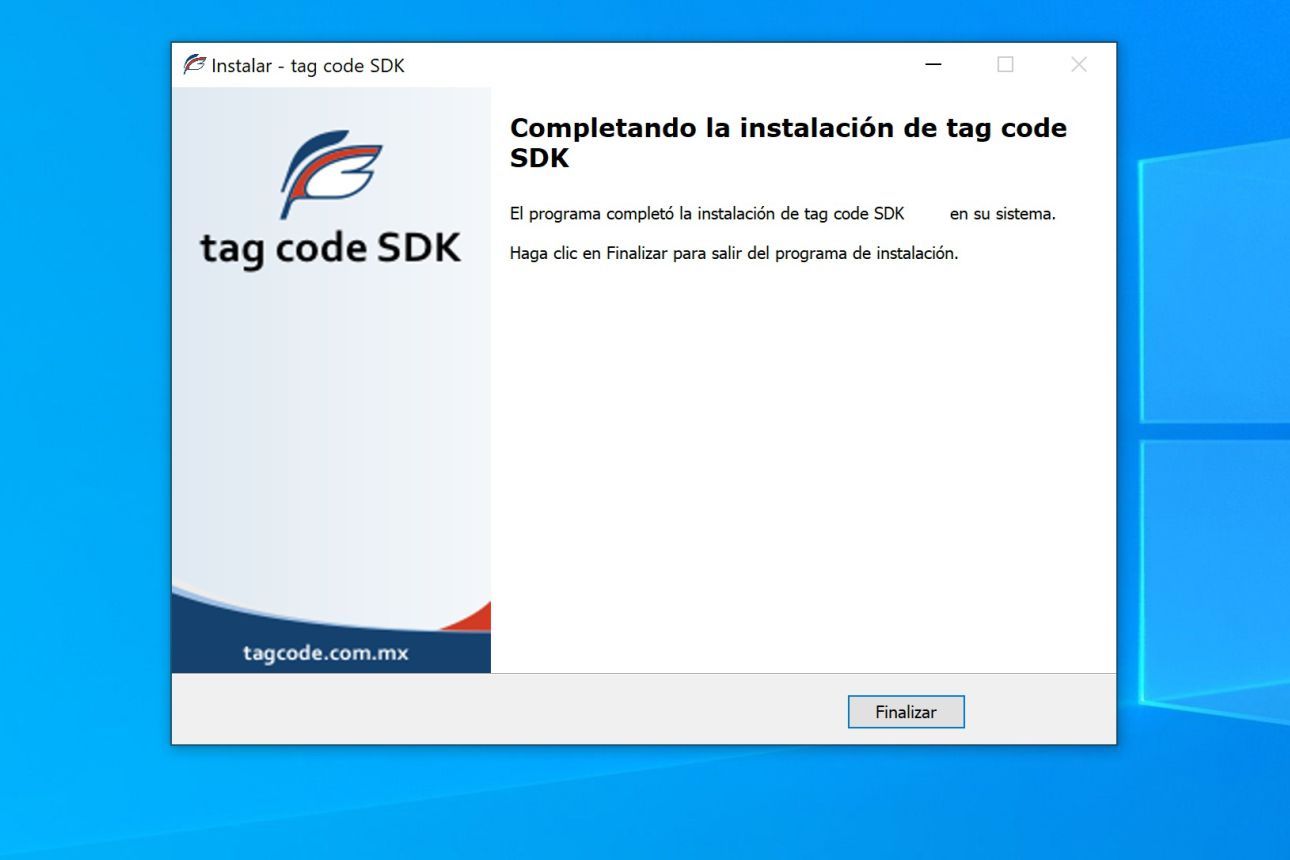The width and height of the screenshot is (1290, 860).
Task: Close the installer window
Action: point(1078,65)
